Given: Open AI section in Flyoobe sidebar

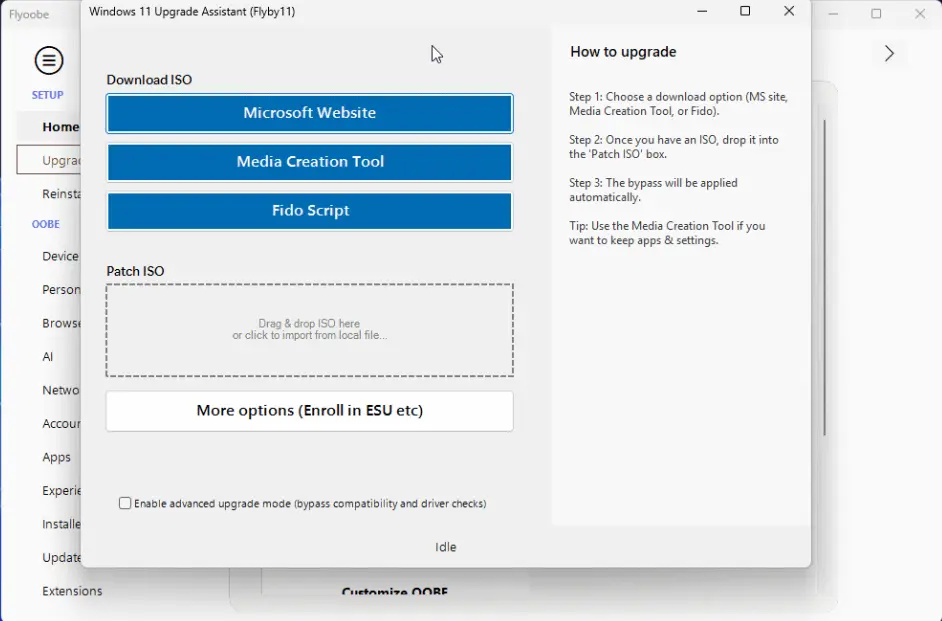Looking at the screenshot, I should pos(47,357).
